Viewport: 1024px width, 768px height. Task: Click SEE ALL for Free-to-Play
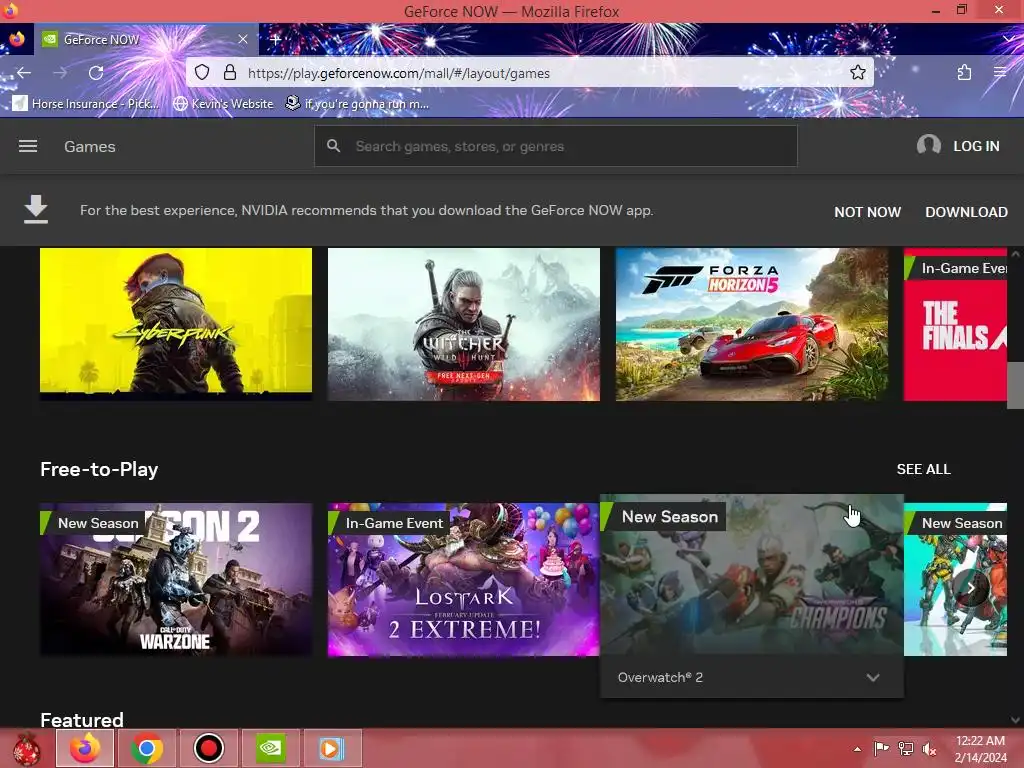[x=923, y=469]
